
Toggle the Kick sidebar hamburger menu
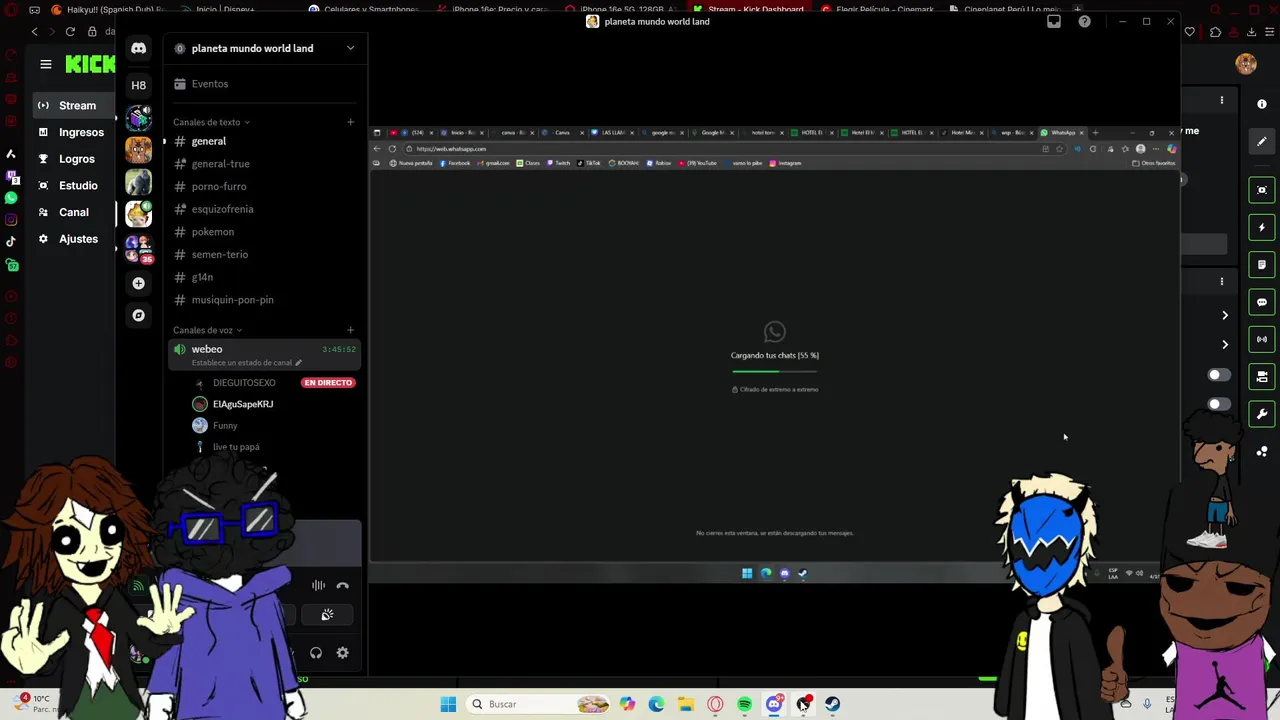(45, 64)
